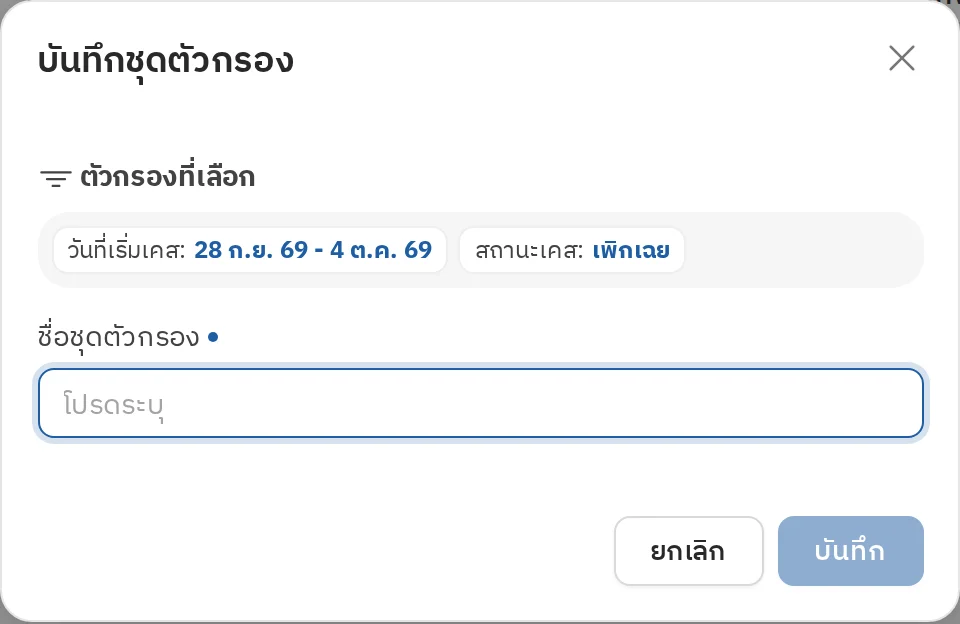Click the โปรดระบุ placeholder text
960x624 pixels.
113,405
